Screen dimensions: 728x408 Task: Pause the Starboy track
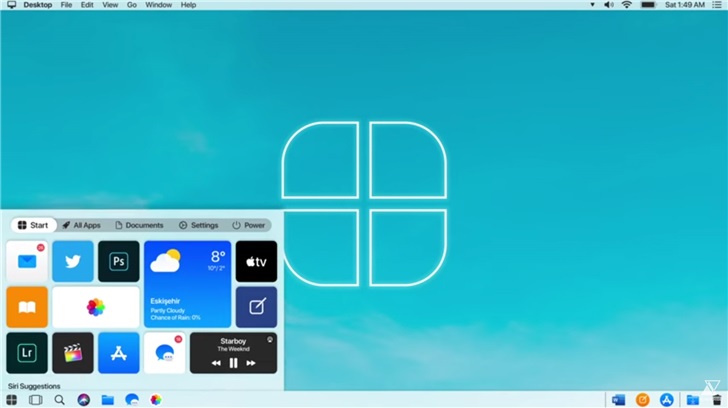point(234,363)
